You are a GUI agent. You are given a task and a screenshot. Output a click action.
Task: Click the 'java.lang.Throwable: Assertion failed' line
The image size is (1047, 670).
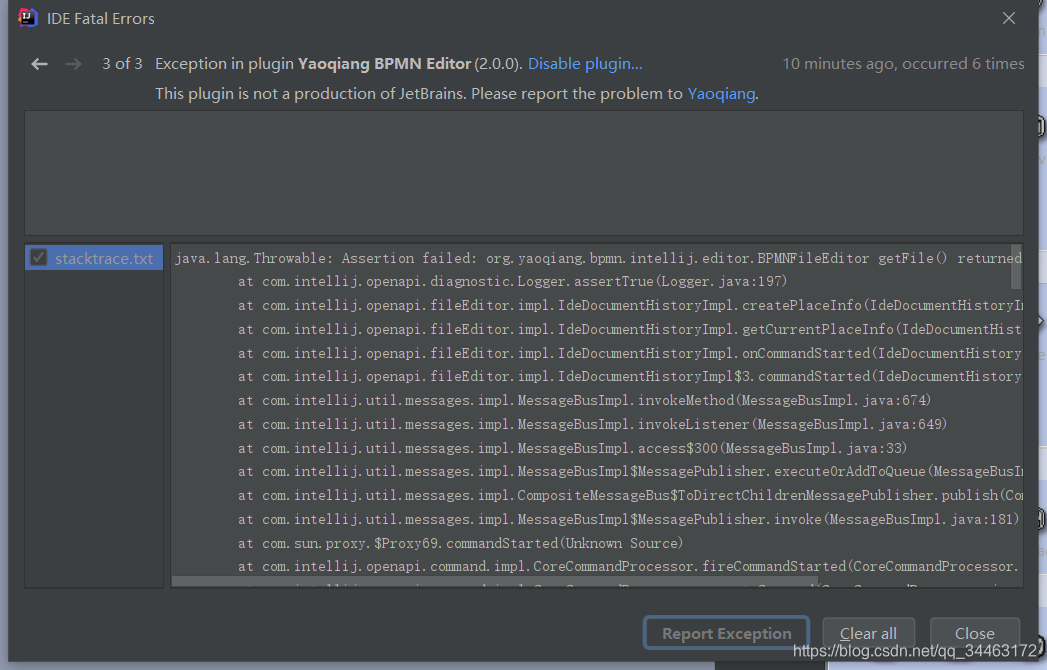tap(598, 258)
